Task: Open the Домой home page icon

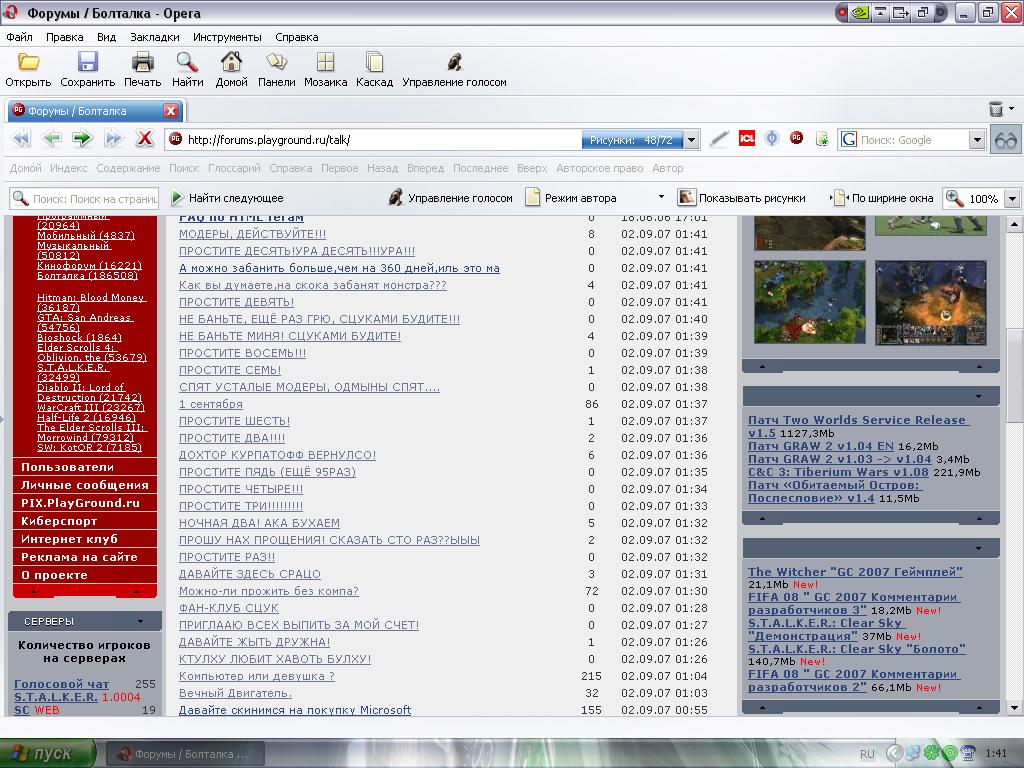Action: pyautogui.click(x=231, y=62)
